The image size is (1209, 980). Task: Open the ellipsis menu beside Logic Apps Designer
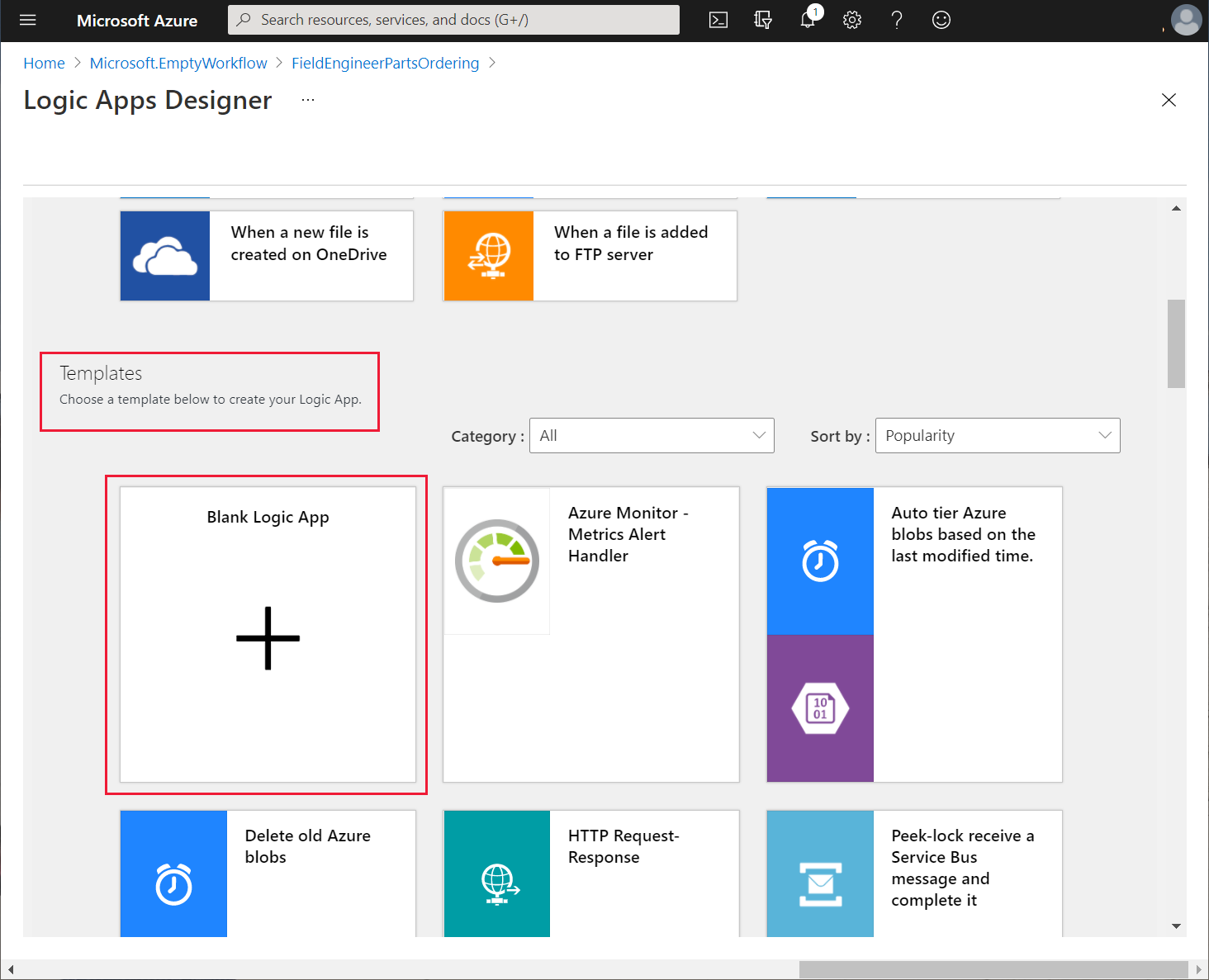pos(308,100)
